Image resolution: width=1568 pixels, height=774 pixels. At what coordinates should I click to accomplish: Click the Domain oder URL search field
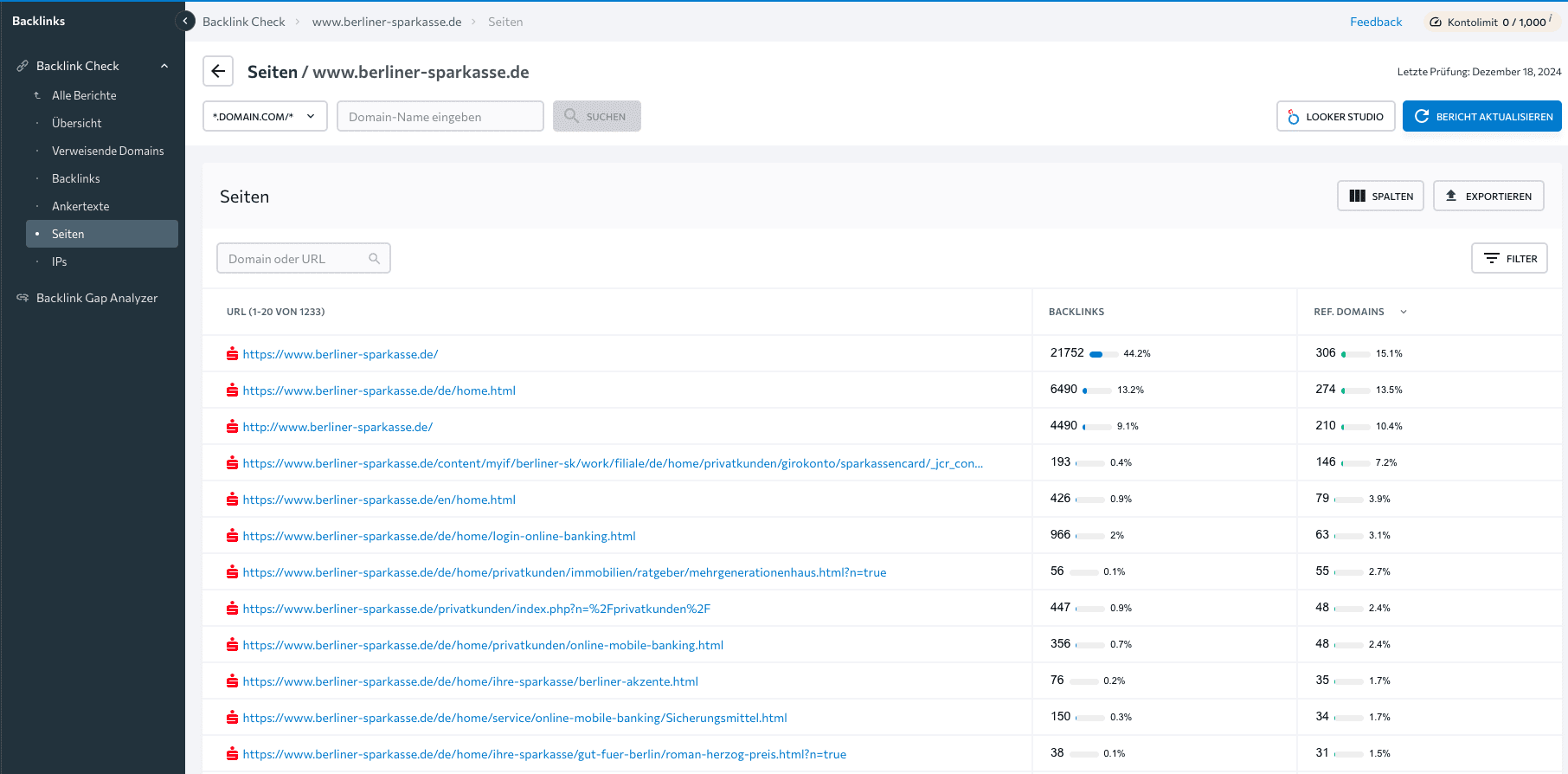click(x=303, y=258)
